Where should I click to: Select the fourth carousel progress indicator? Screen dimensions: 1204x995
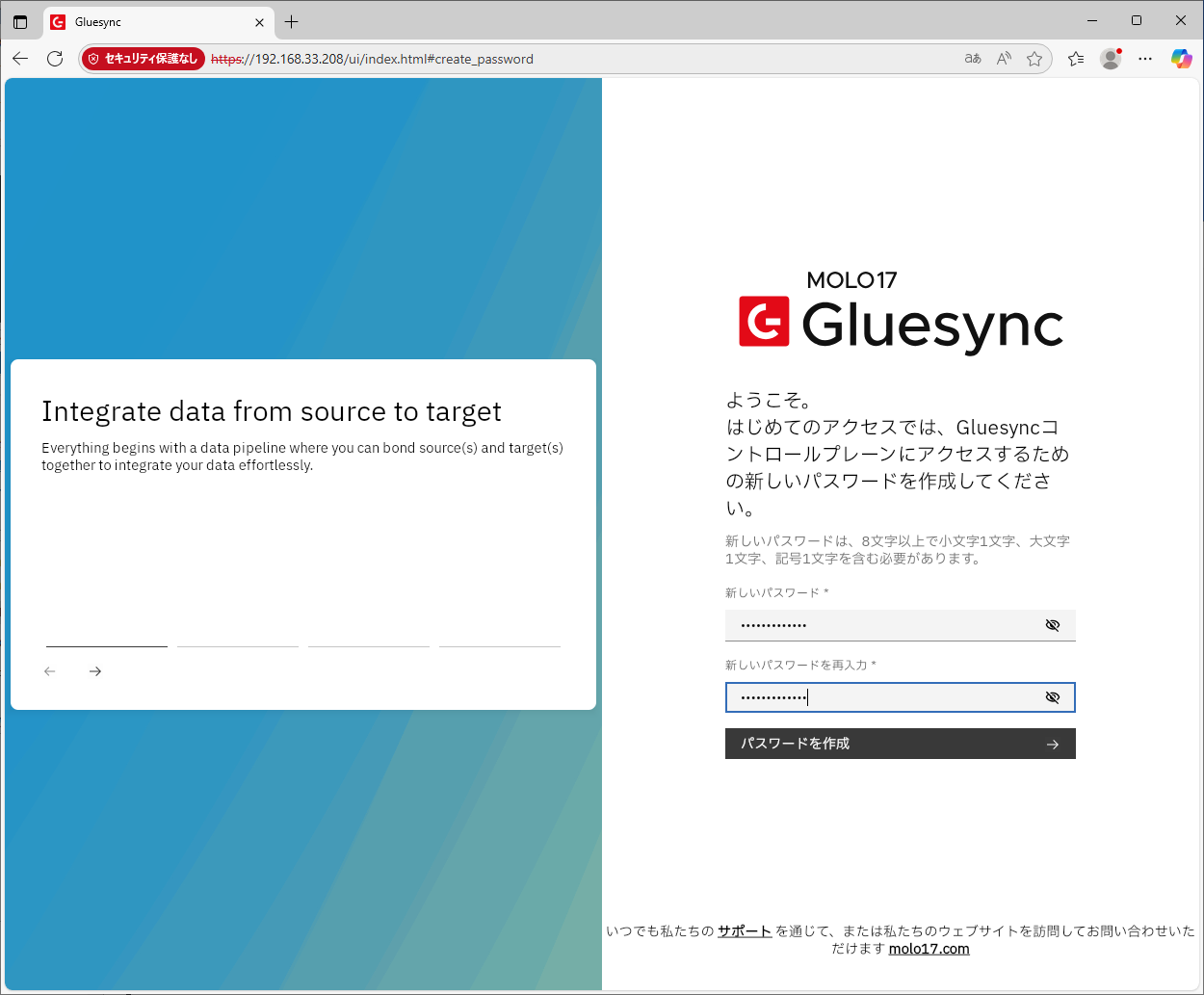500,646
